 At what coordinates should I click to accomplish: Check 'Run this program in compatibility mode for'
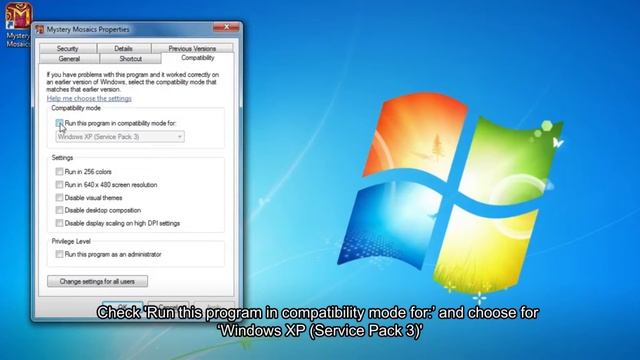[x=60, y=123]
